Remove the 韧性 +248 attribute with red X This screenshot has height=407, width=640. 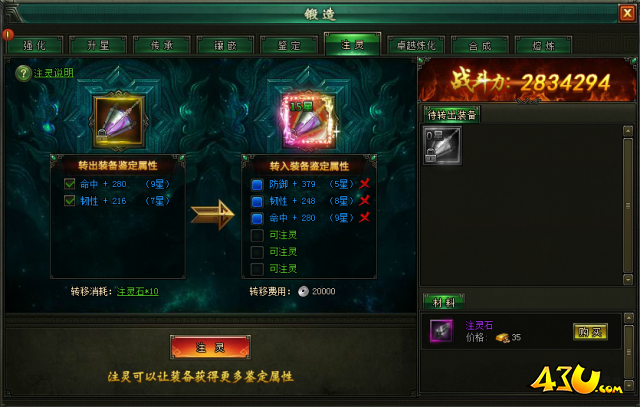(364, 200)
